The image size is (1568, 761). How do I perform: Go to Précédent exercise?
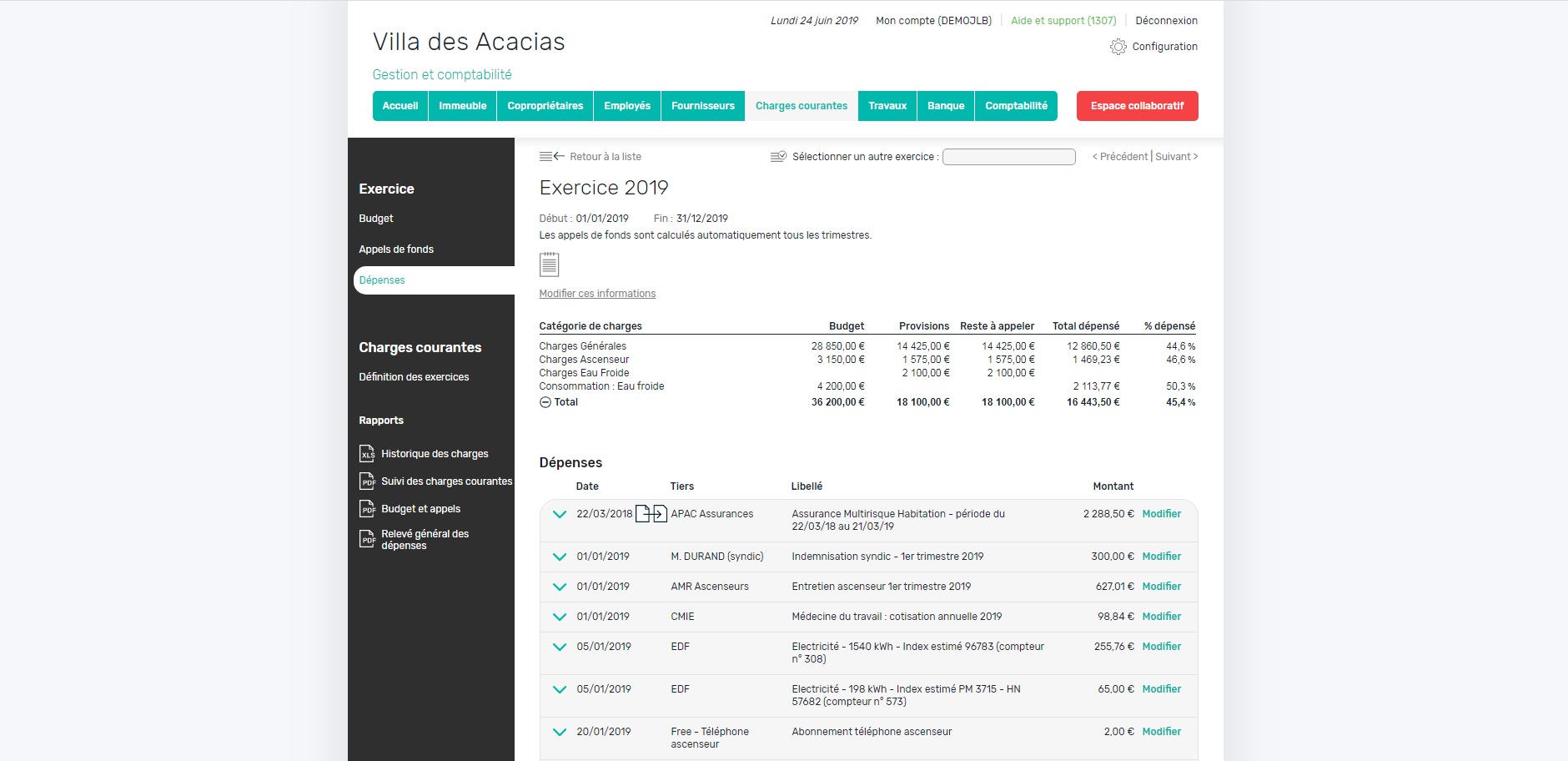(1120, 157)
